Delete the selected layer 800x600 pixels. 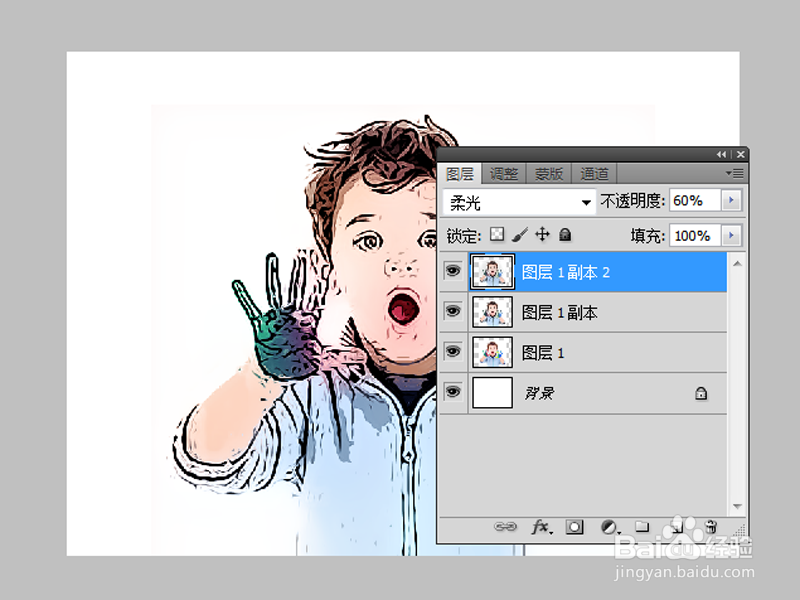(712, 527)
